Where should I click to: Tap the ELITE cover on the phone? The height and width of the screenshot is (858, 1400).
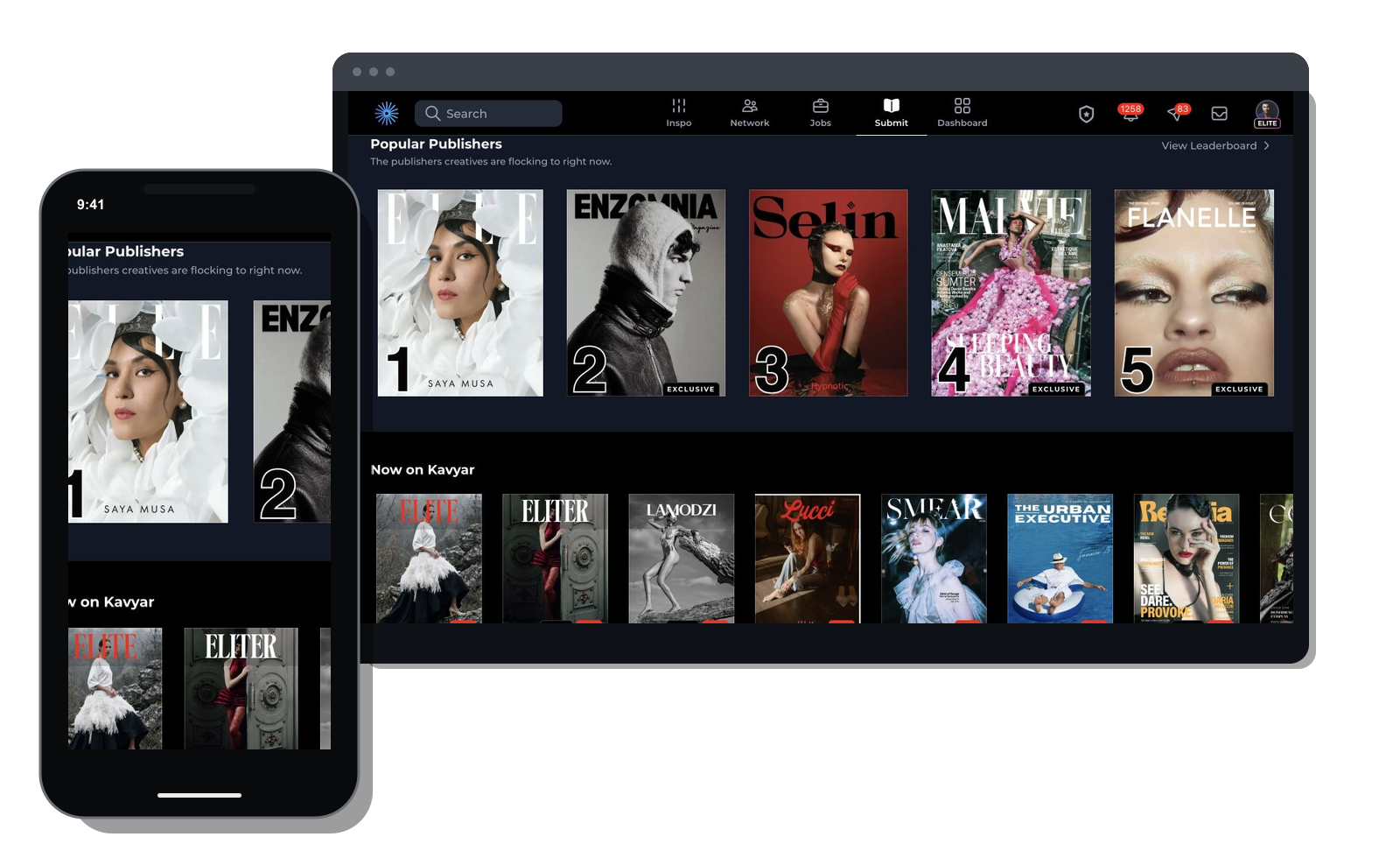(x=115, y=688)
